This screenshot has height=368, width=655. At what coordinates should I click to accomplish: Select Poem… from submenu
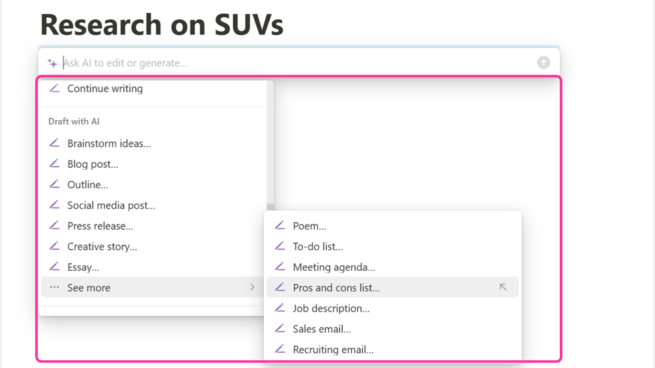pyautogui.click(x=393, y=226)
